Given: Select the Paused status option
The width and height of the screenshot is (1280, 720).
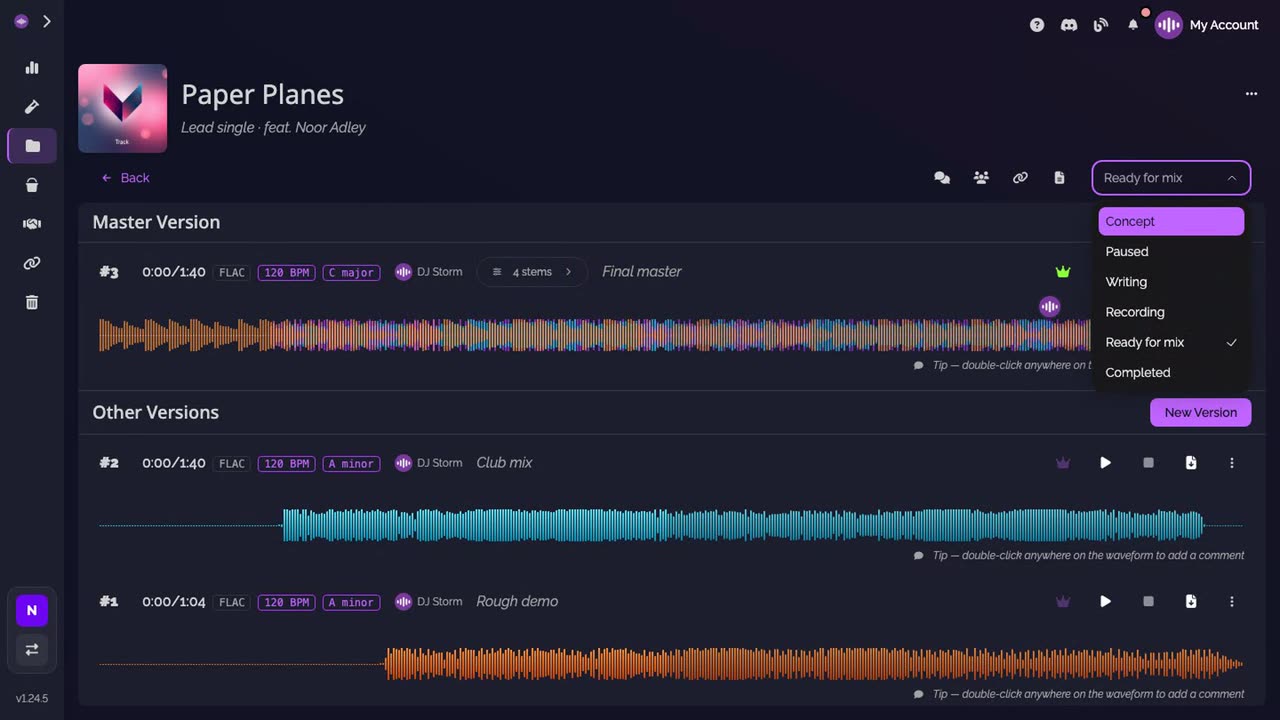Looking at the screenshot, I should tap(1171, 252).
